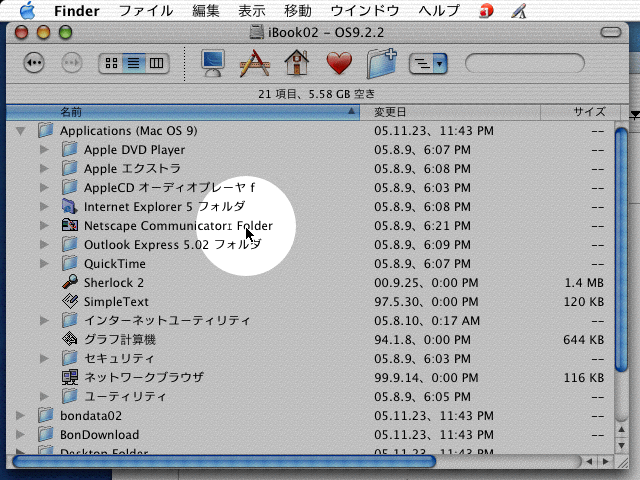Expand Netscape Communicator Folder

tap(44, 226)
